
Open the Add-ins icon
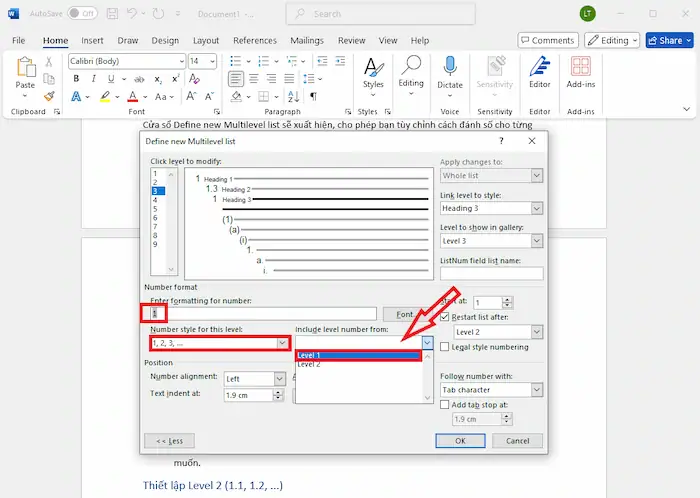pos(580,70)
